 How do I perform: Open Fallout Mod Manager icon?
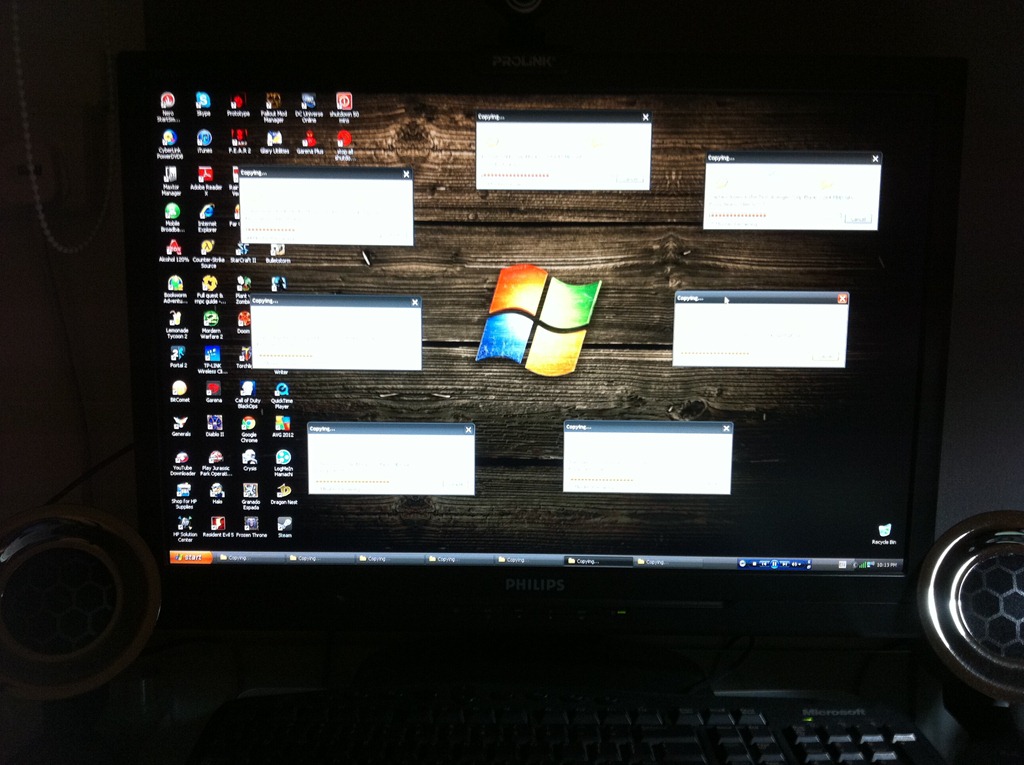pyautogui.click(x=274, y=108)
